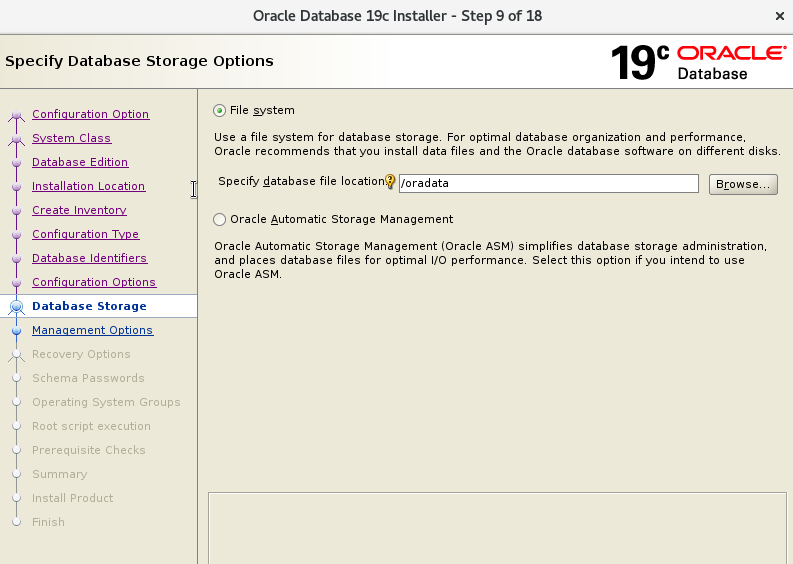Image resolution: width=793 pixels, height=564 pixels.
Task: Click the Installation Location step bullet
Action: click(x=17, y=187)
